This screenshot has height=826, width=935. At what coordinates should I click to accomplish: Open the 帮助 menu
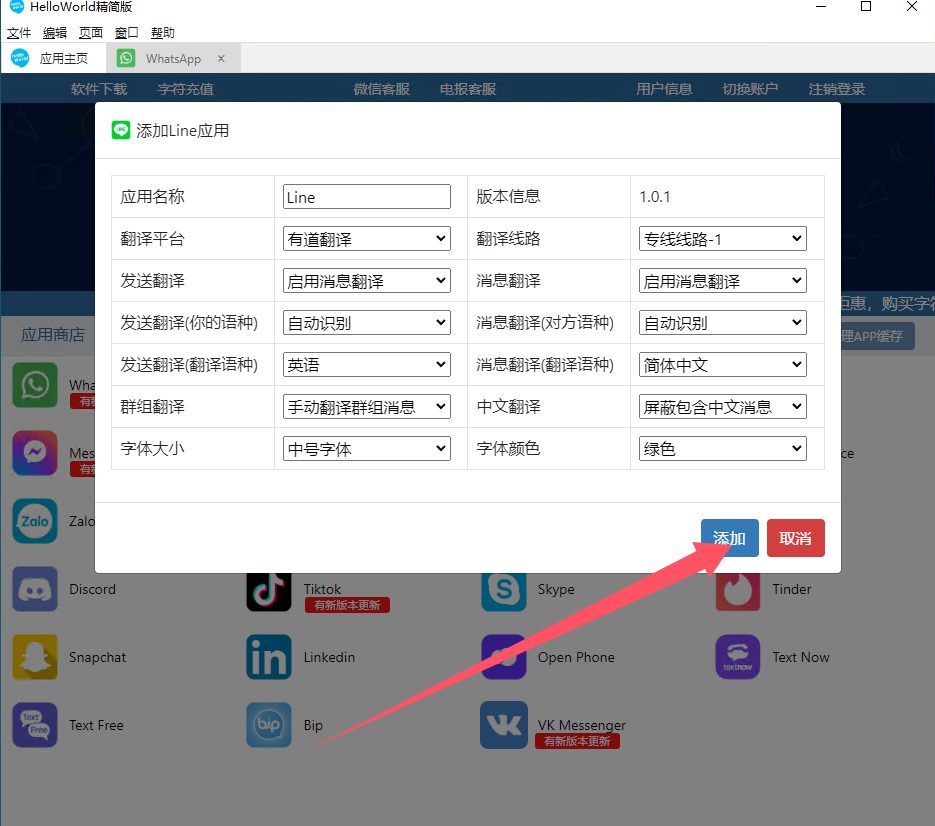click(163, 33)
